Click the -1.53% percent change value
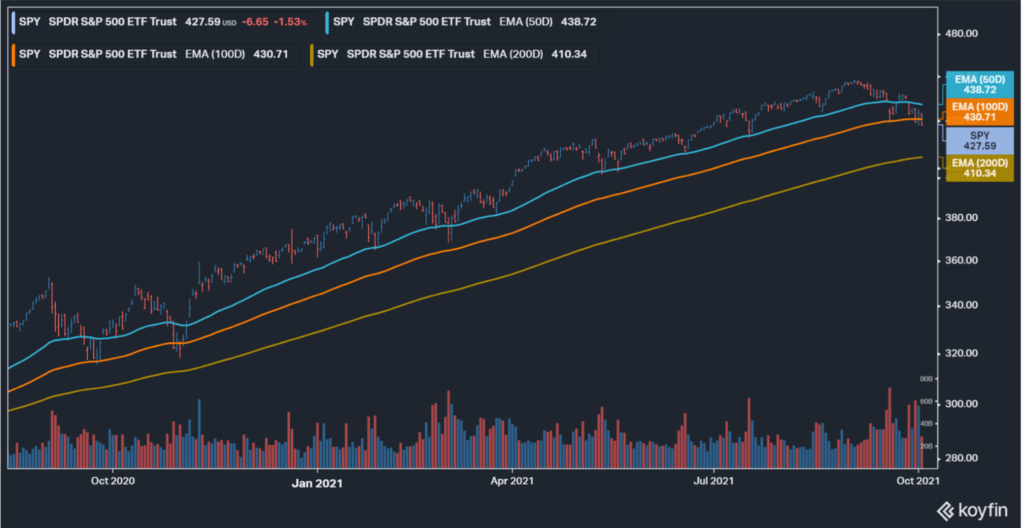Viewport: 1024px width, 528px height. [x=291, y=22]
